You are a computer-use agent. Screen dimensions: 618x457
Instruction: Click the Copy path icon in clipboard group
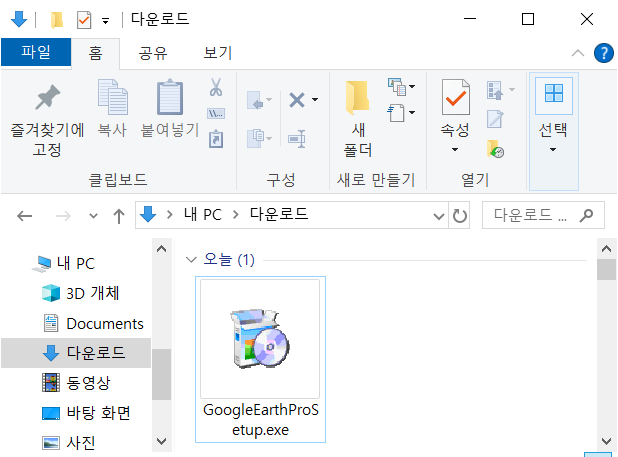(216, 114)
